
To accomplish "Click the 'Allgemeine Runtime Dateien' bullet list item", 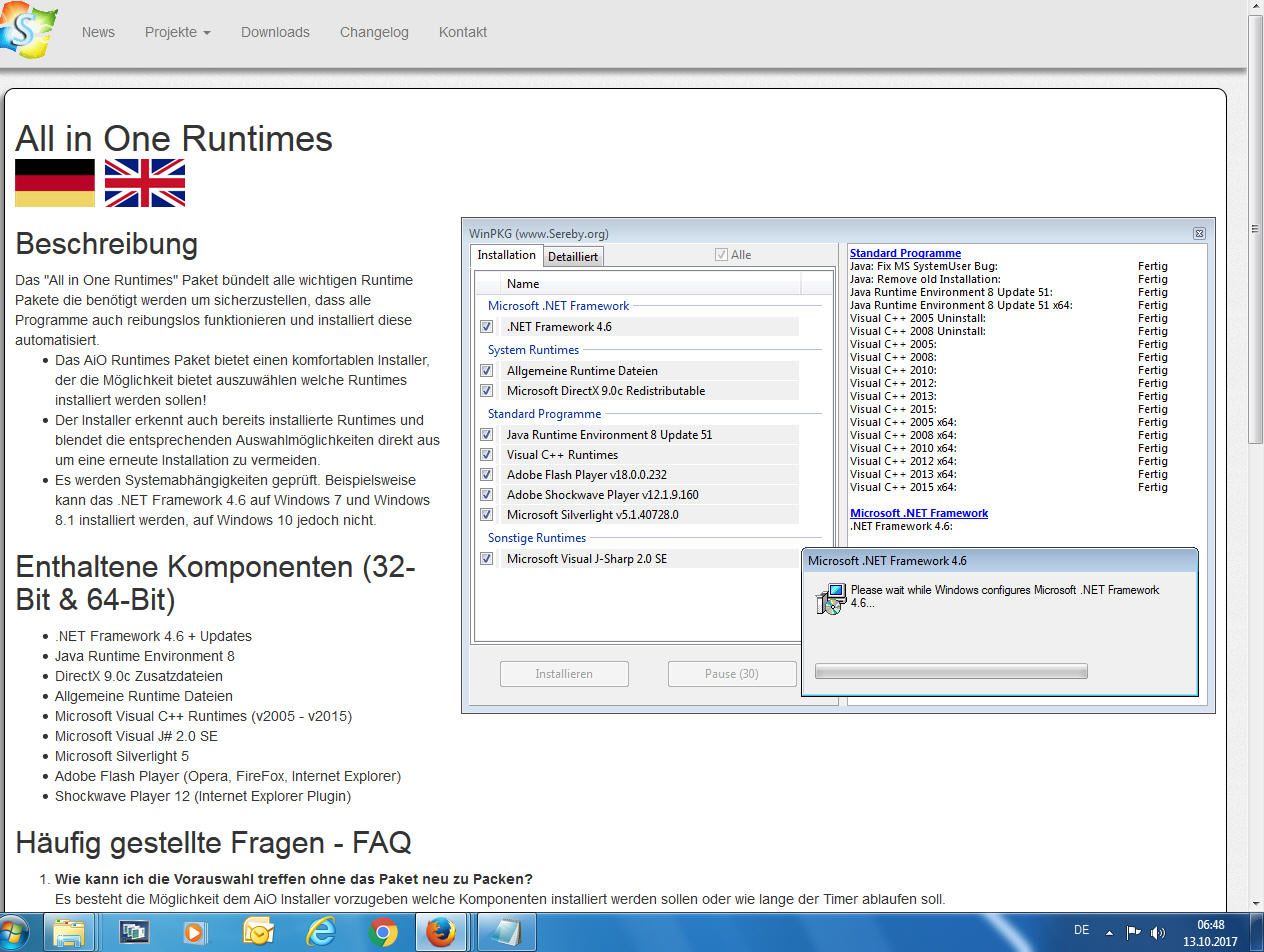I will pyautogui.click(x=144, y=696).
